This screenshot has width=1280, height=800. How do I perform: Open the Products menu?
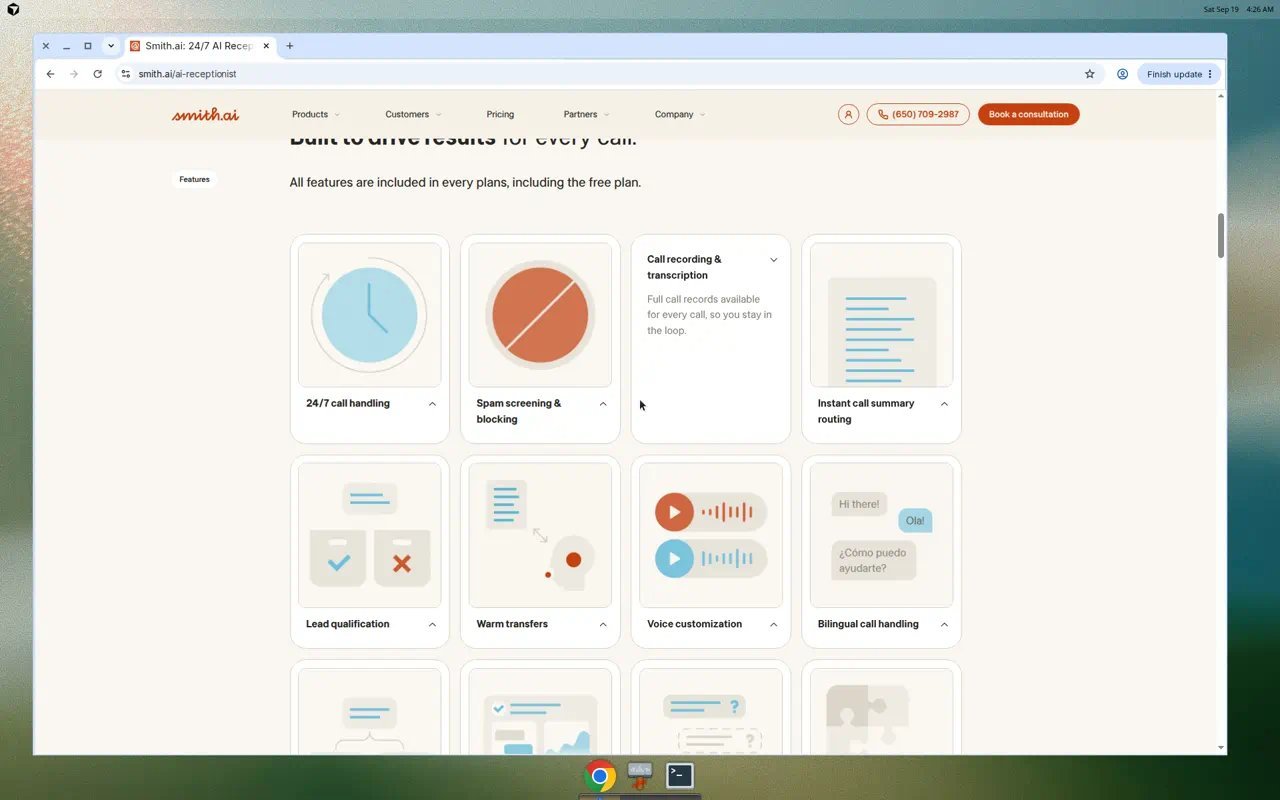pyautogui.click(x=316, y=114)
